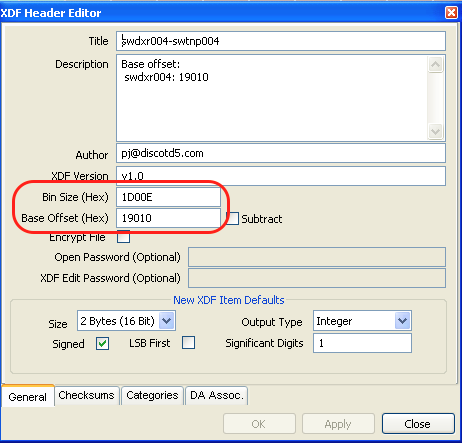Click the Significant Digits field

(362, 343)
